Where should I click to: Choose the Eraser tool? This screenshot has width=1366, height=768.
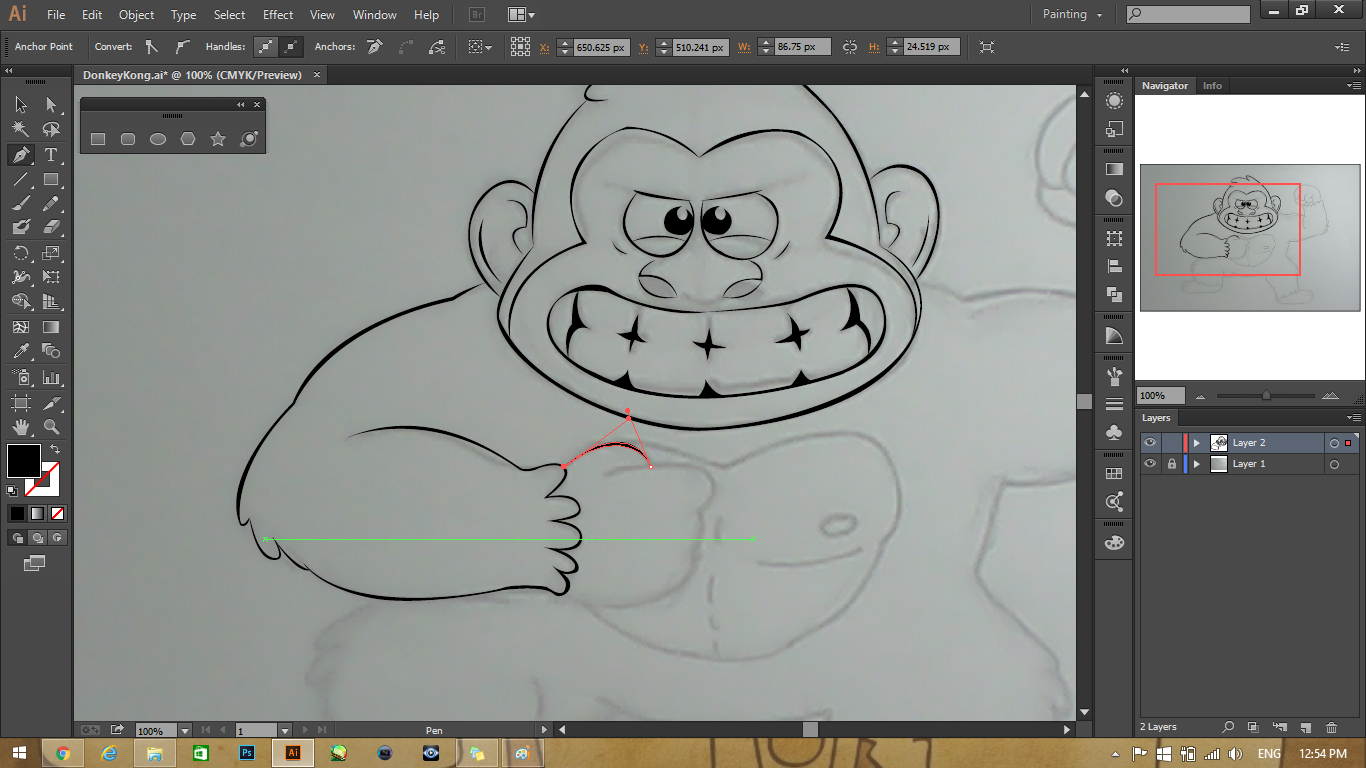(51, 227)
